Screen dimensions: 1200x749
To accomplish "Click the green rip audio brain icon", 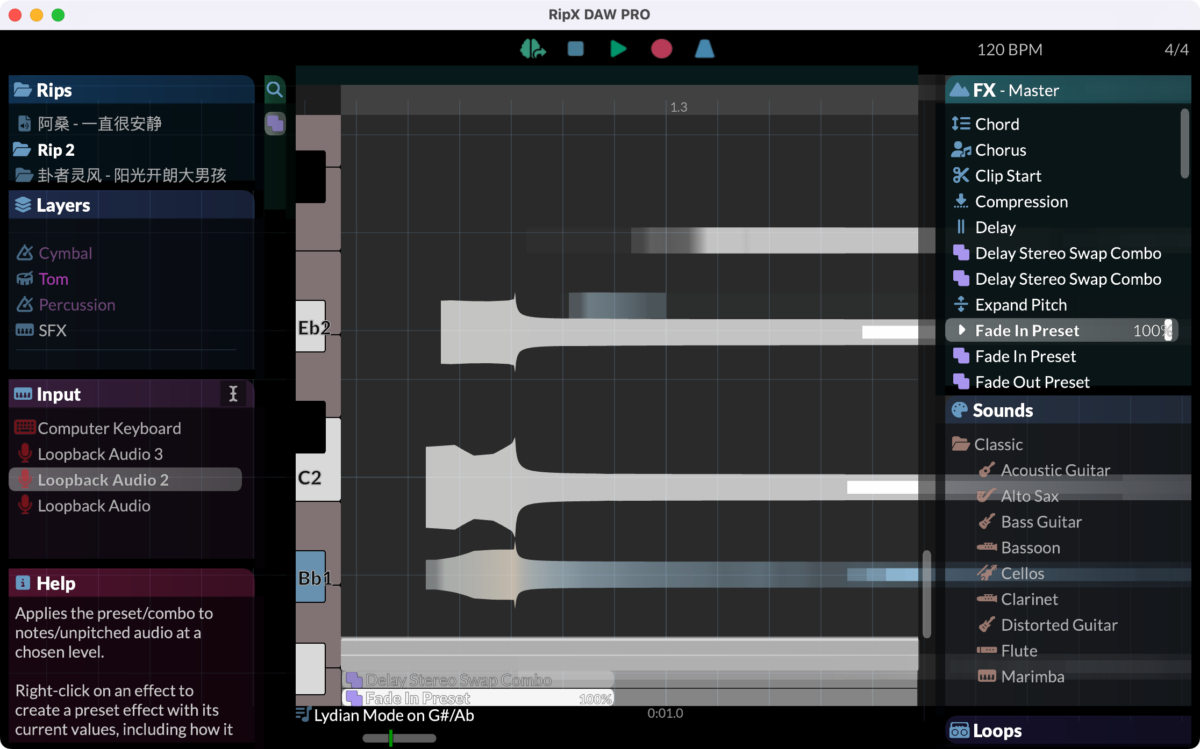I will (532, 48).
